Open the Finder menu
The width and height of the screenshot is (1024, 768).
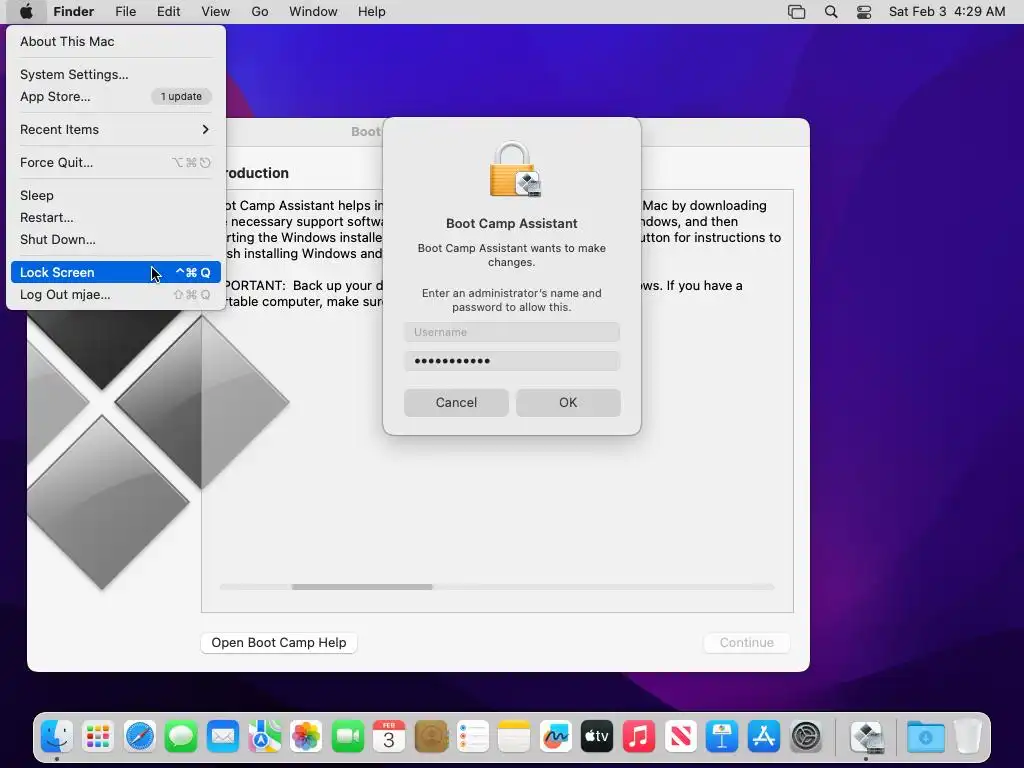pyautogui.click(x=74, y=12)
